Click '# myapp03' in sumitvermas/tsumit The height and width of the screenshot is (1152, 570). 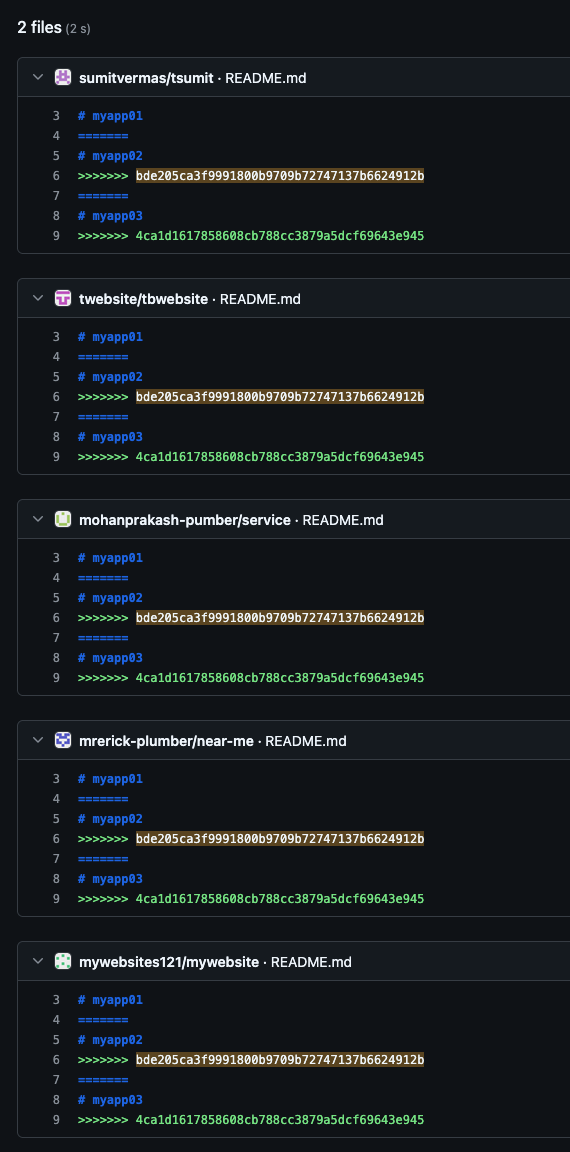(110, 216)
